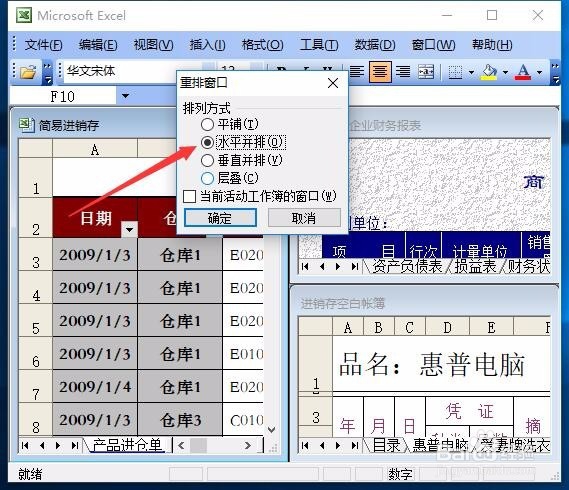Open the 编辑(E) menu
The width and height of the screenshot is (569, 490).
98,45
